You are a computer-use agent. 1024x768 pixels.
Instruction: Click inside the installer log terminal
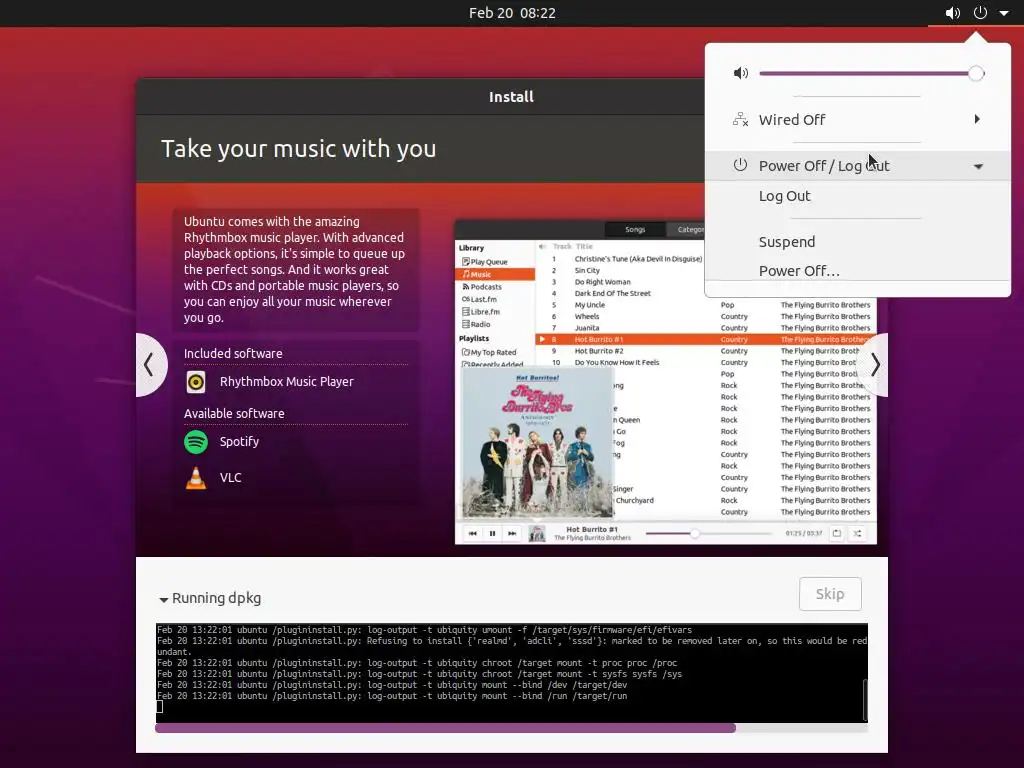click(509, 673)
